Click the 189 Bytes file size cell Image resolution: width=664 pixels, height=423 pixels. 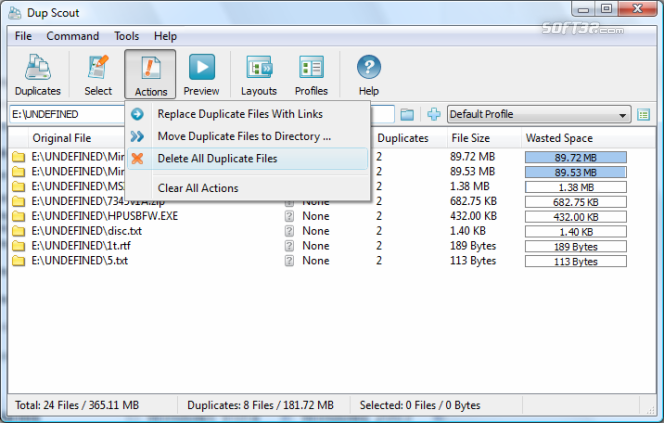(473, 246)
